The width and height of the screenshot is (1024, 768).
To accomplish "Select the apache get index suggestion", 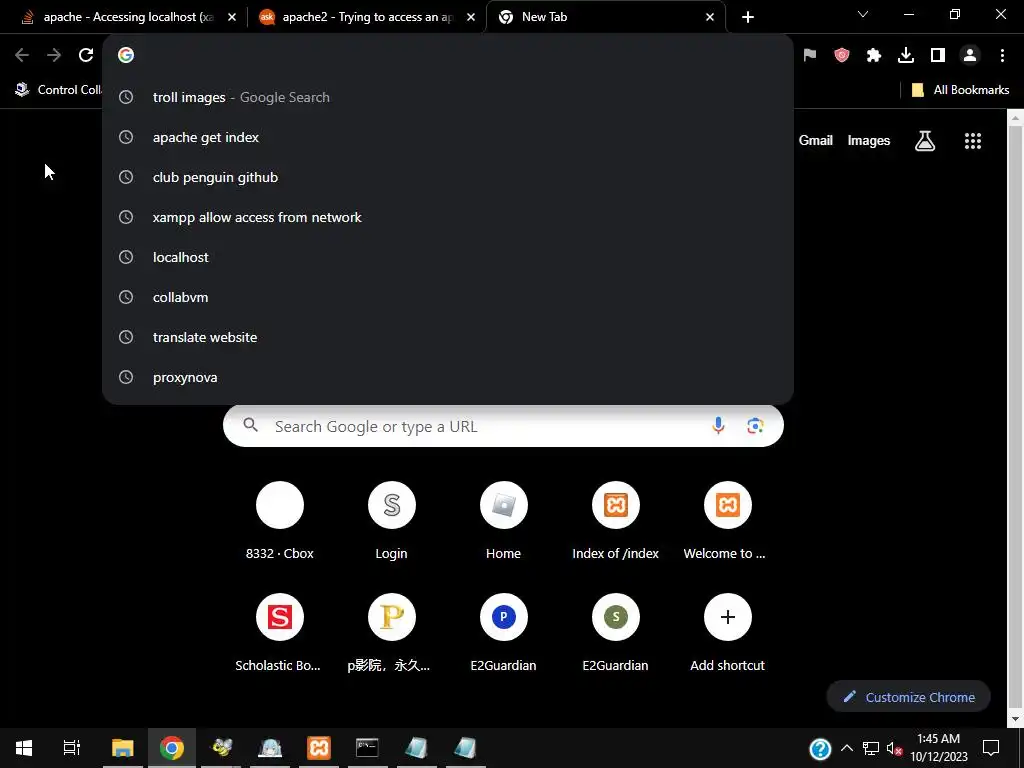I will [x=448, y=137].
